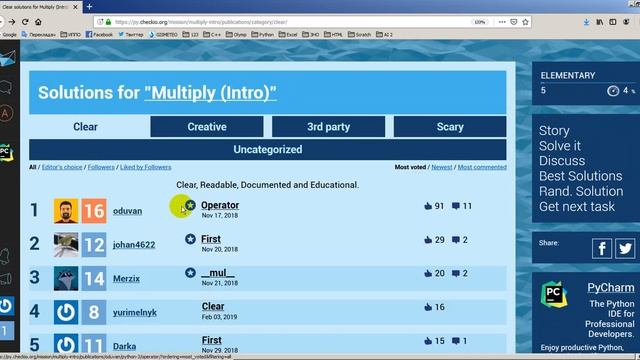Expand the Python bookmarks folder
Viewport: 640px width, 360px height.
coord(262,35)
